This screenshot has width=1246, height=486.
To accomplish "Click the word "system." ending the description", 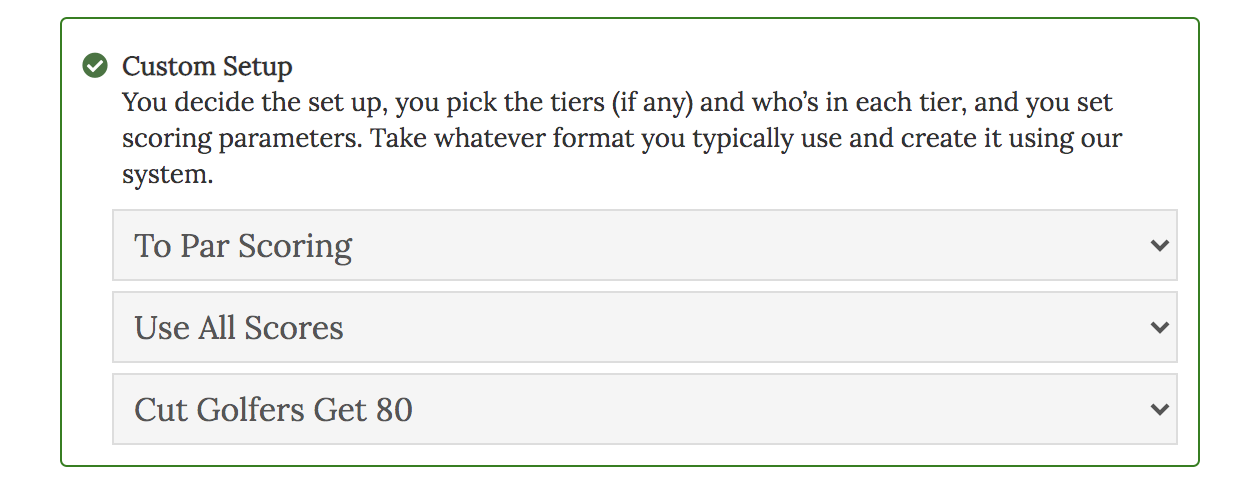I will click(168, 174).
